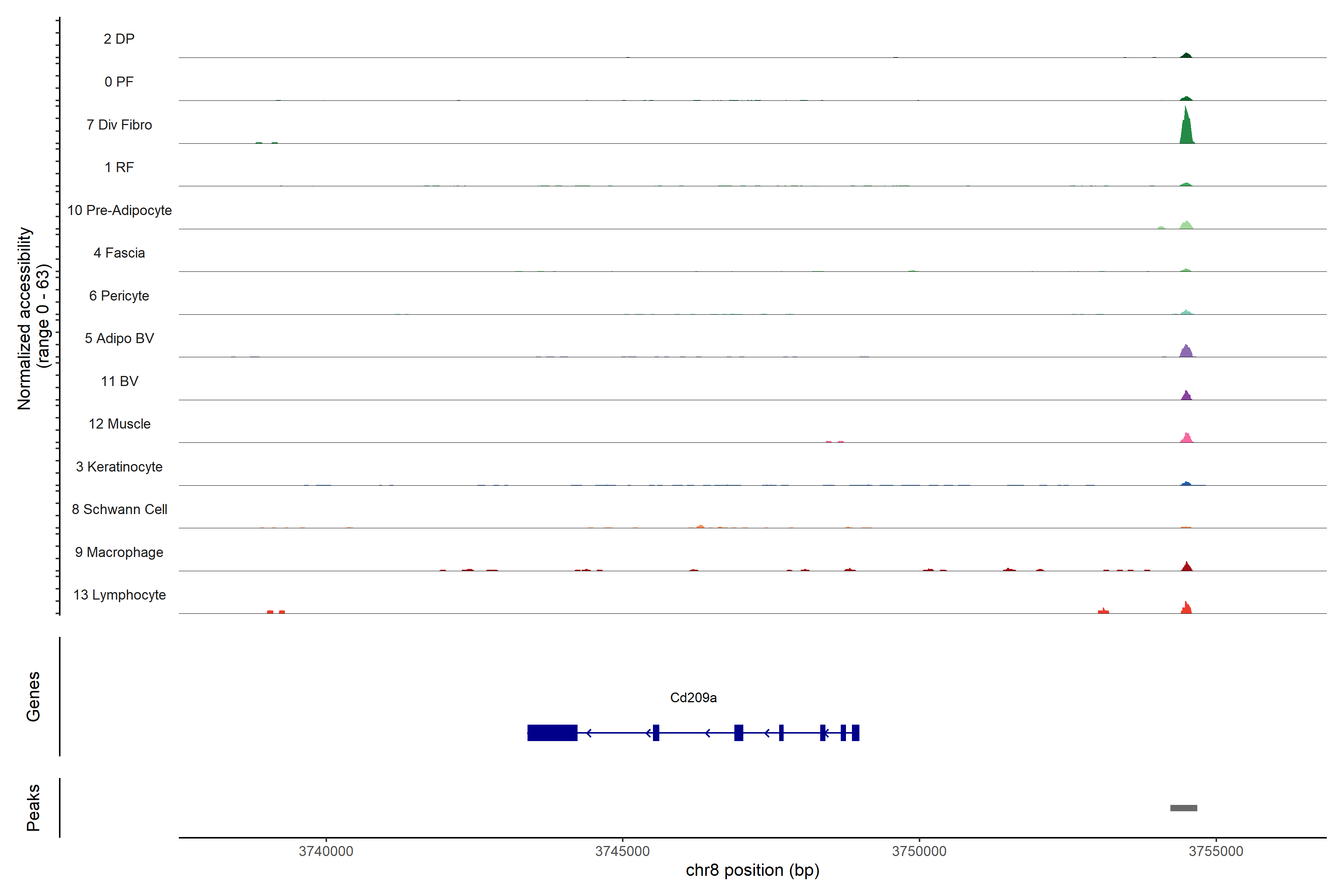Click the gray peak bar in Peaks track
Image resolution: width=1344 pixels, height=896 pixels.
pos(1183,808)
